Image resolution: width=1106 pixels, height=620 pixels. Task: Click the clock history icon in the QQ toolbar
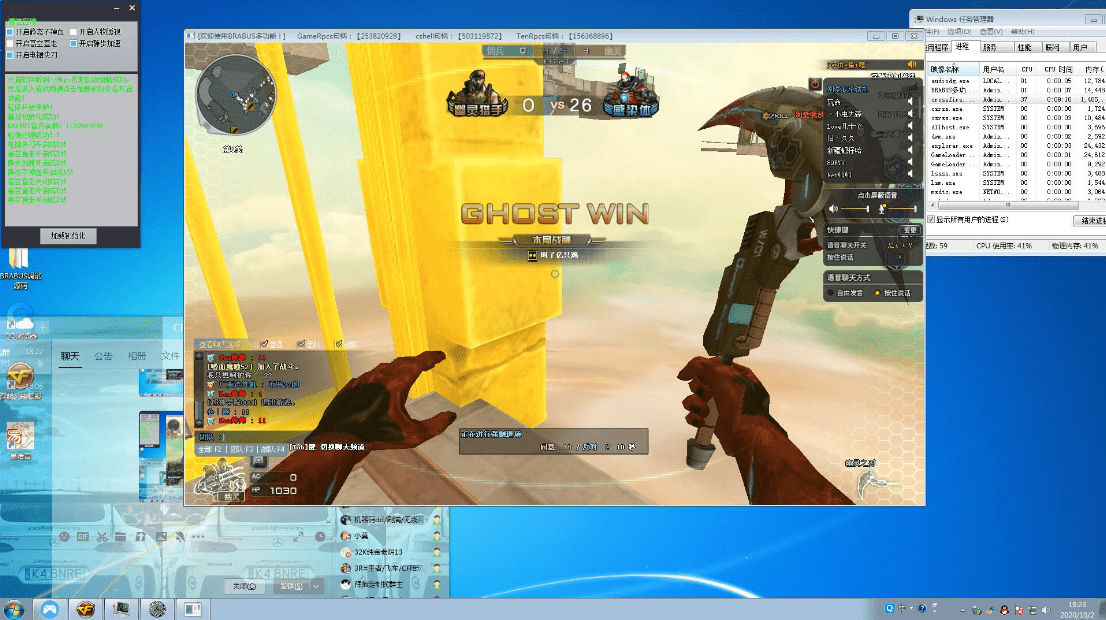point(320,537)
